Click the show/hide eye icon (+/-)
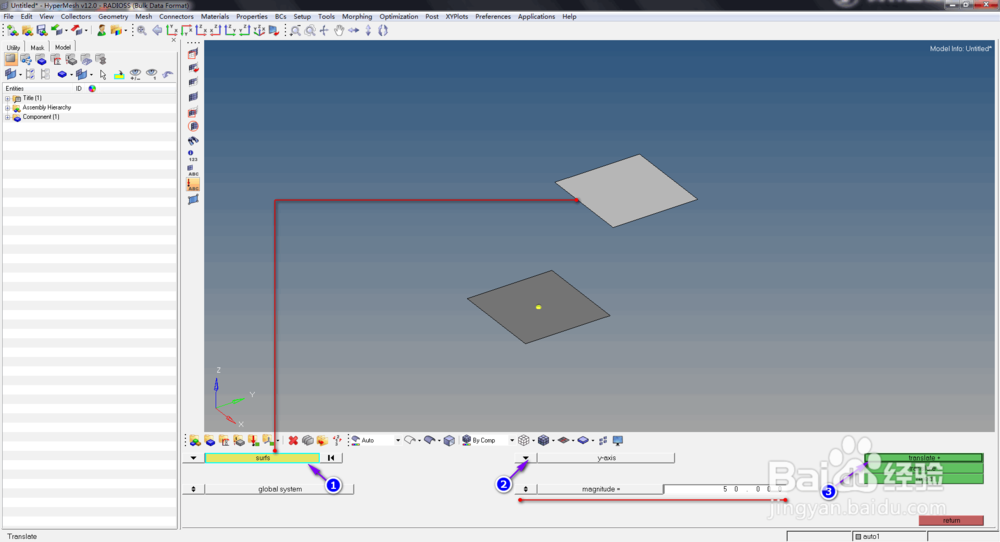 (135, 75)
